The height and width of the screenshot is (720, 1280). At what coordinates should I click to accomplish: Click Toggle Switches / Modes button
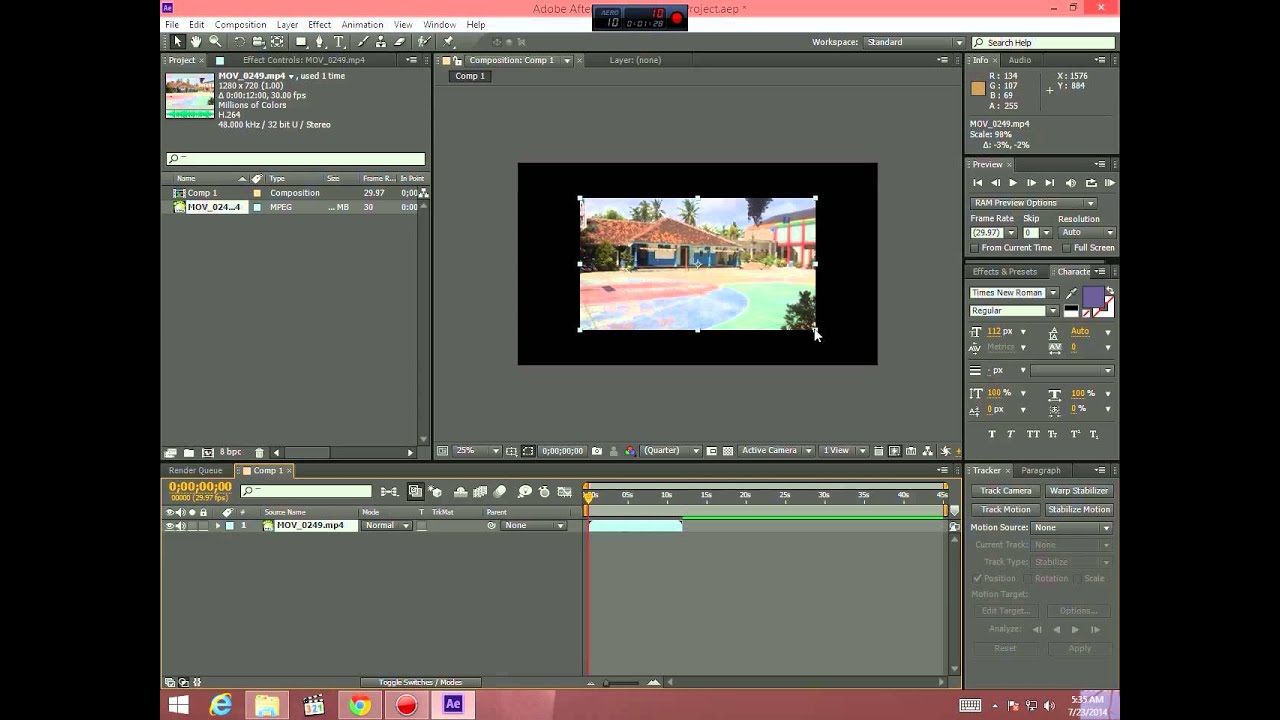420,682
